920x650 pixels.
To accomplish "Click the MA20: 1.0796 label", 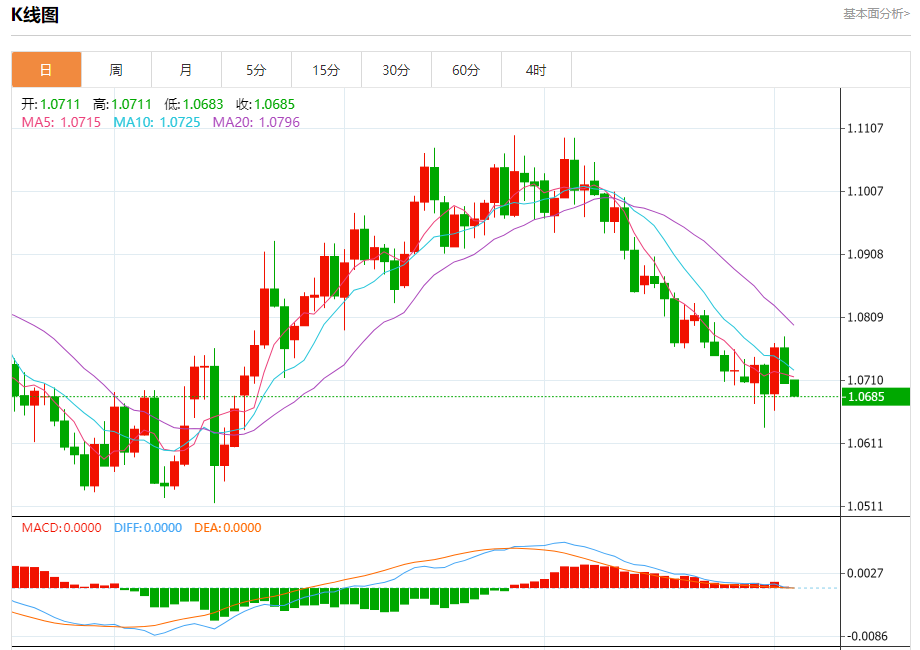I will (256, 122).
